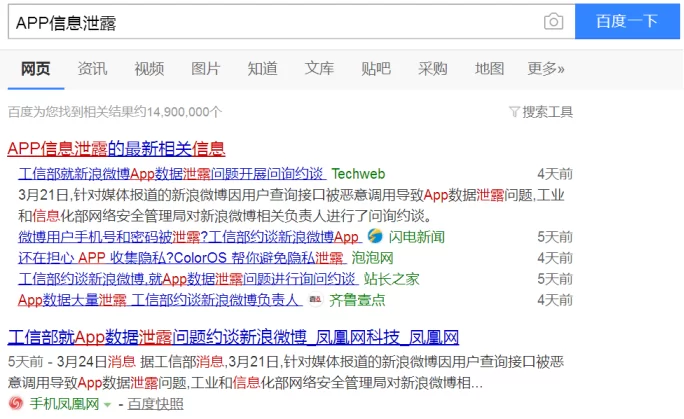The width and height of the screenshot is (684, 419).
Task: Expand the 手机凤凰网 dropdown arrow
Action: tap(108, 404)
